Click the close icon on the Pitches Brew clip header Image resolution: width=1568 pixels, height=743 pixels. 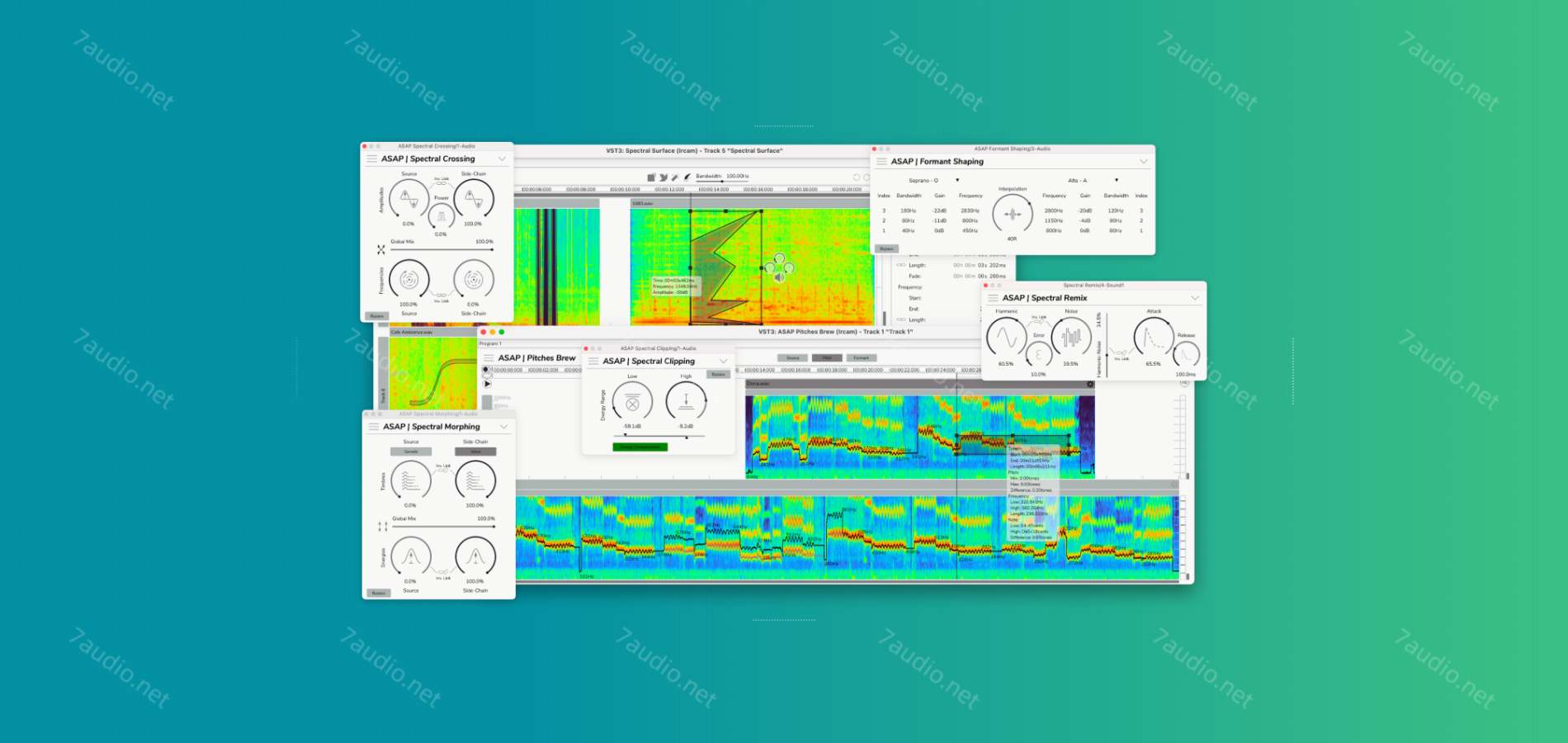1090,384
